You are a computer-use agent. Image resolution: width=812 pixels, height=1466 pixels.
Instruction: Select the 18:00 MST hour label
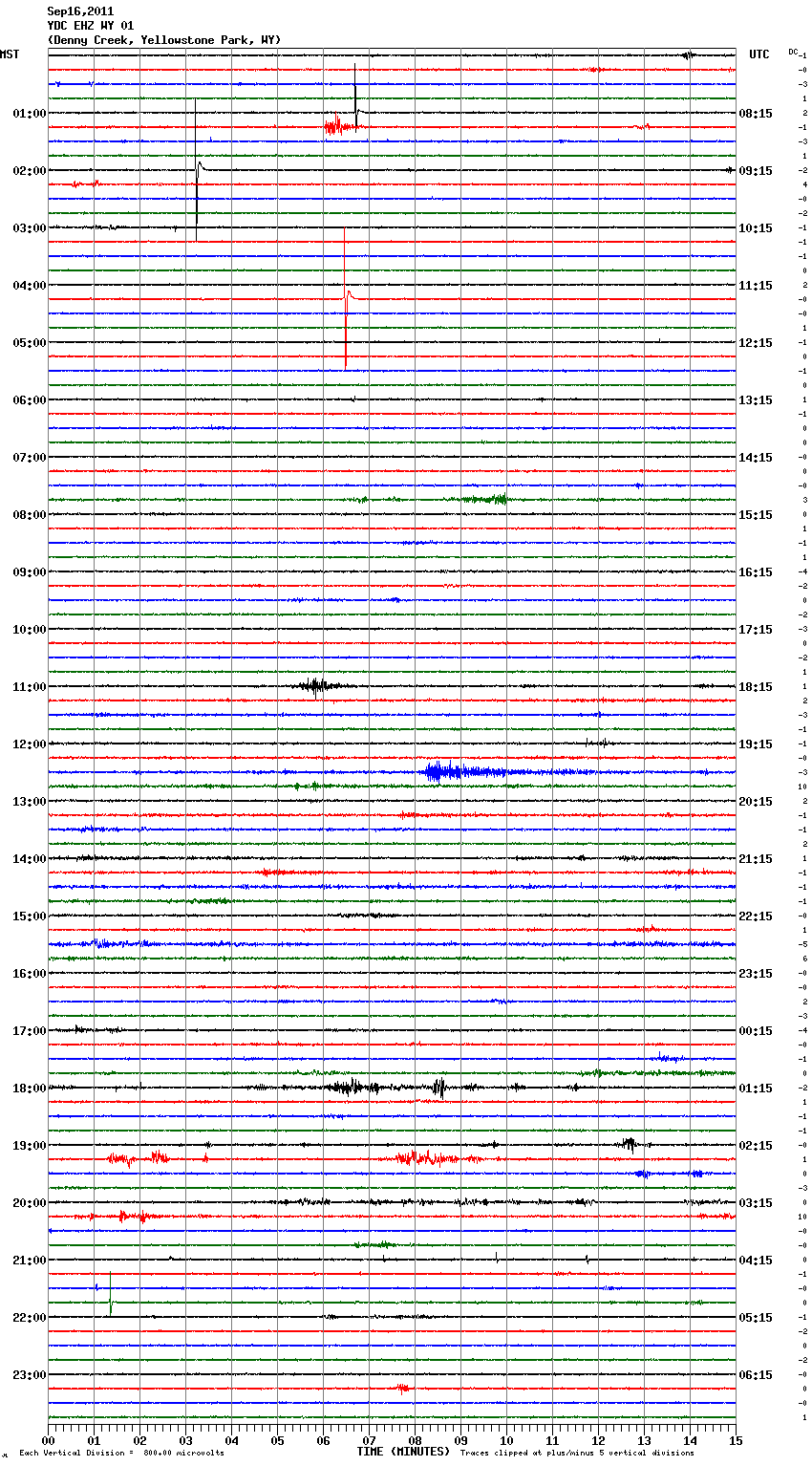point(30,1089)
